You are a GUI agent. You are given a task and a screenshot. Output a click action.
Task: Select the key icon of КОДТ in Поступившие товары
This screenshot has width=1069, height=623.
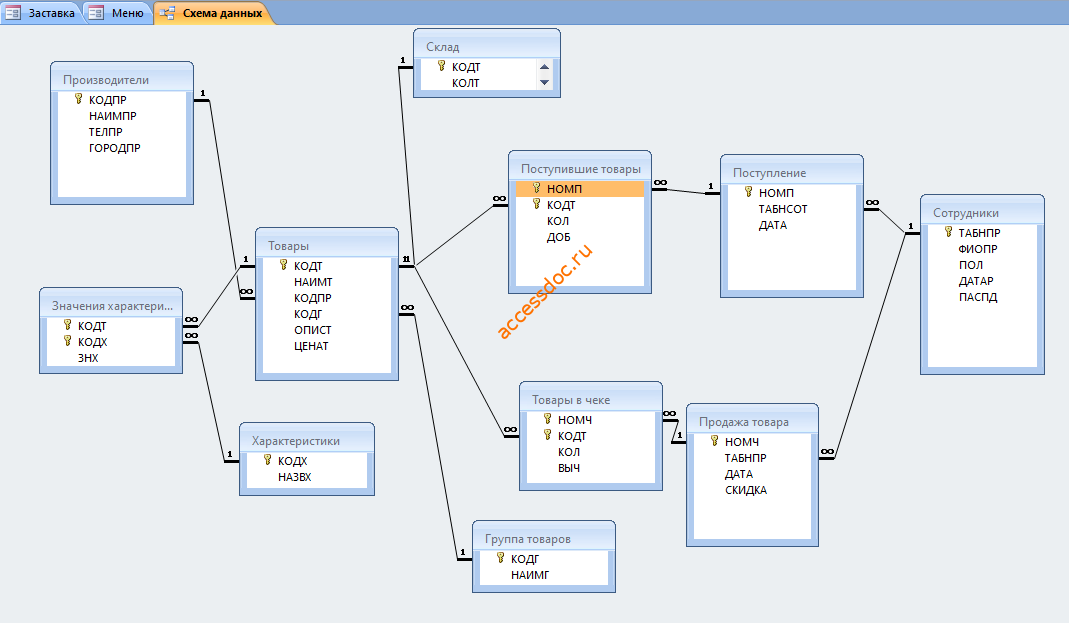point(537,204)
